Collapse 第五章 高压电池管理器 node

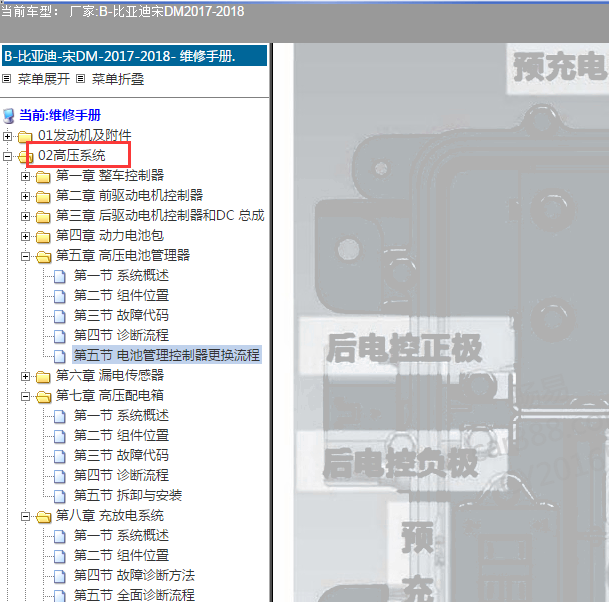25,256
